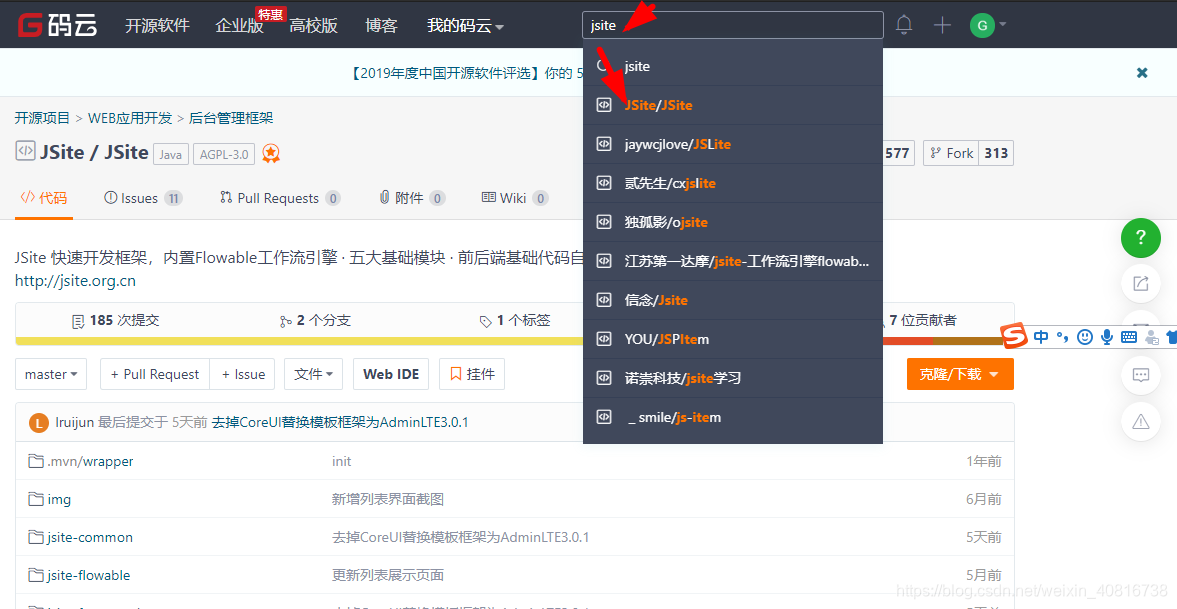Select jaywcjlove/JSLite suggestion
Viewport: 1177px width, 609px height.
733,144
